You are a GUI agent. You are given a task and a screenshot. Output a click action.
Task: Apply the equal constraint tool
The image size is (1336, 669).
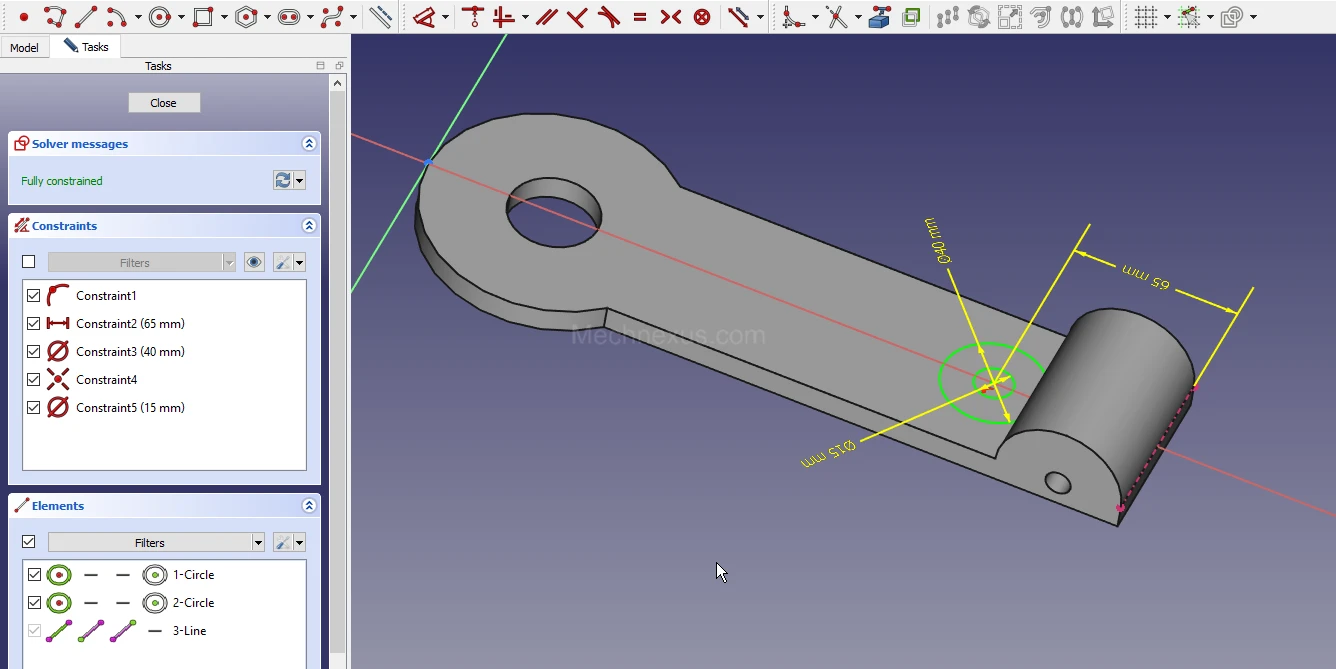640,17
